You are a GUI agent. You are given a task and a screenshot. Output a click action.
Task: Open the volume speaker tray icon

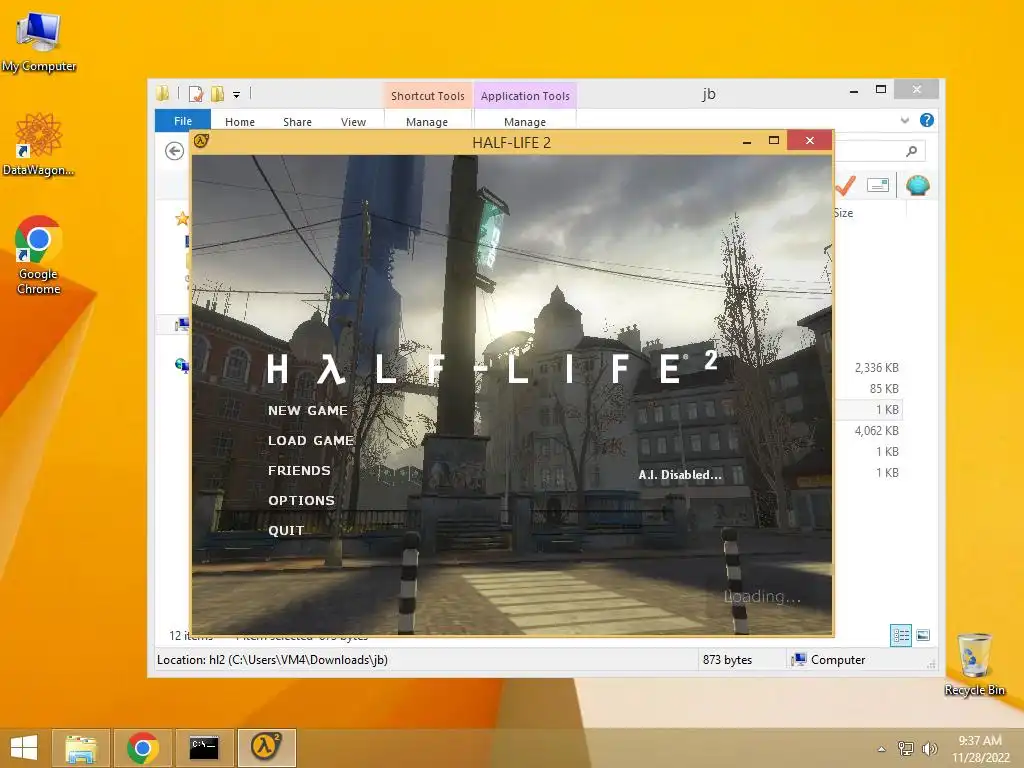(929, 748)
